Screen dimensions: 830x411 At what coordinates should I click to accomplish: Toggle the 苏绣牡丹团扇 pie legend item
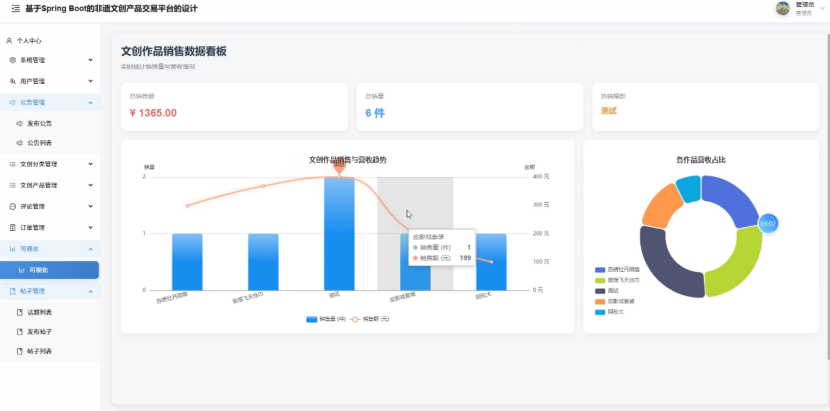tap(617, 270)
